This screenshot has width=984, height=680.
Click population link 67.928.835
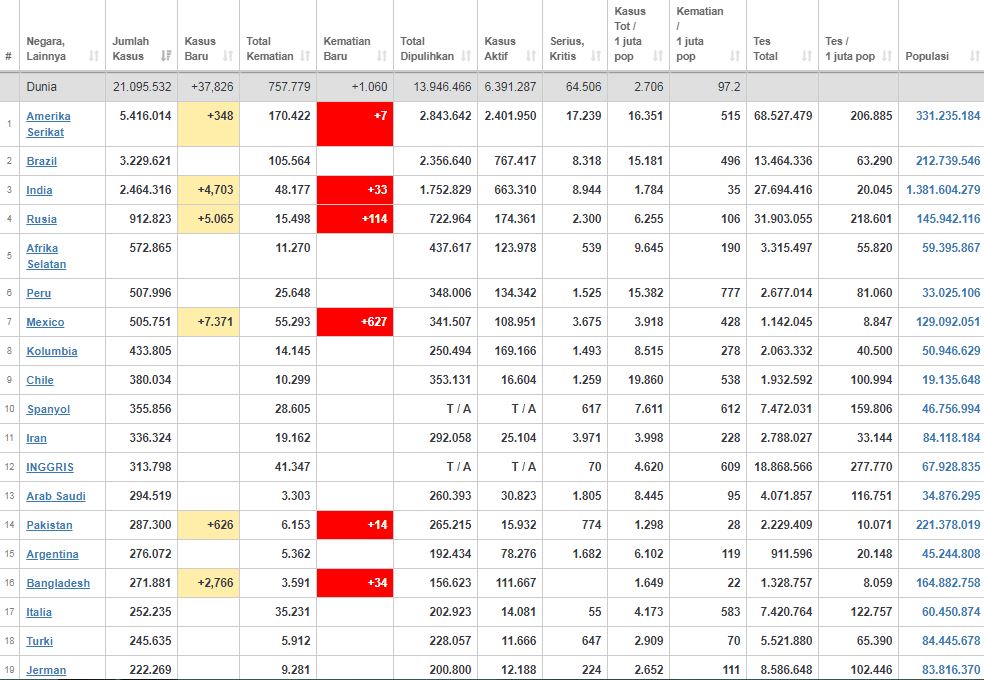[951, 466]
